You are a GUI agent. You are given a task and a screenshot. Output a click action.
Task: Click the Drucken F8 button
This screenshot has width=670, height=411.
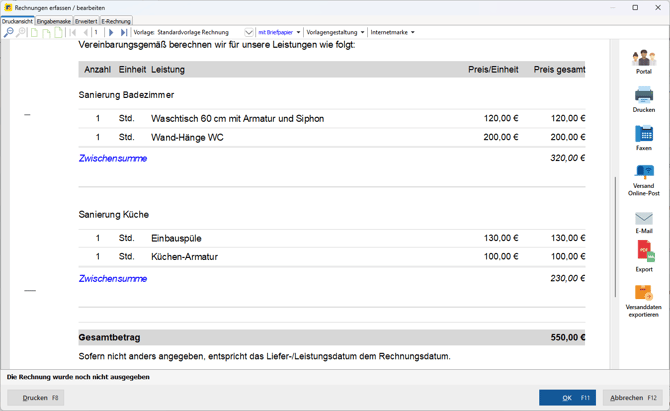36,398
